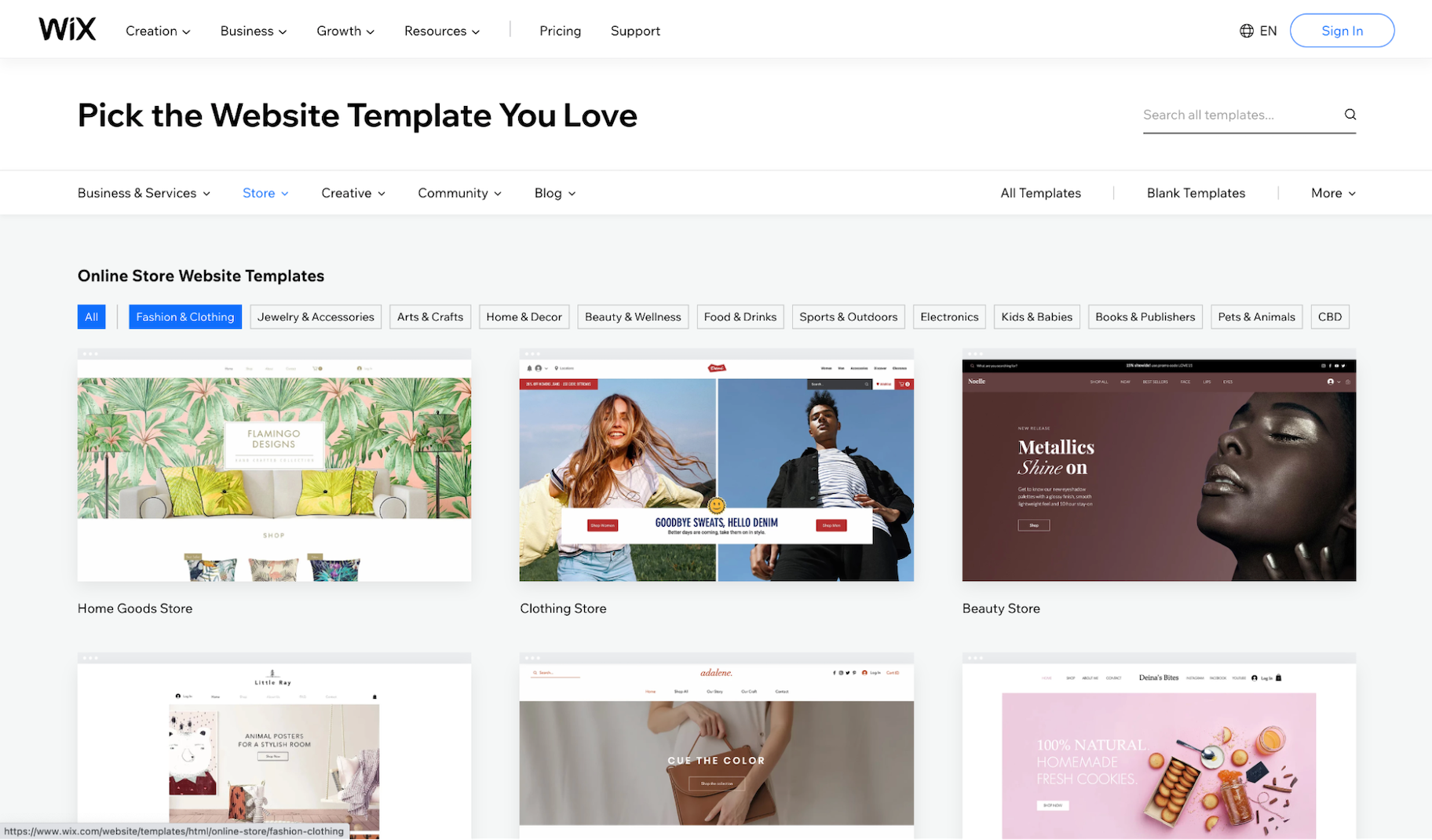The image size is (1432, 840).
Task: Click the Wix logo
Action: coord(68,30)
